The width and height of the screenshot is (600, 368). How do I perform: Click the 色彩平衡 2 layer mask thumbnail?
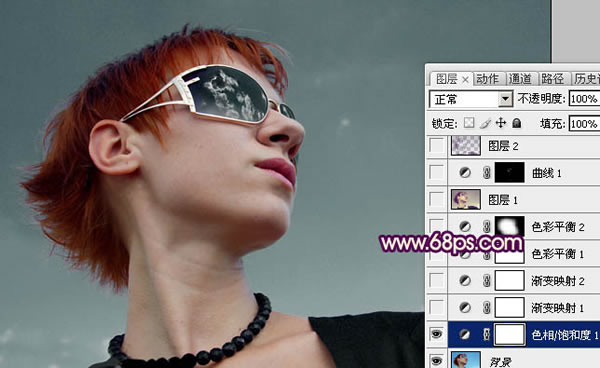[510, 226]
